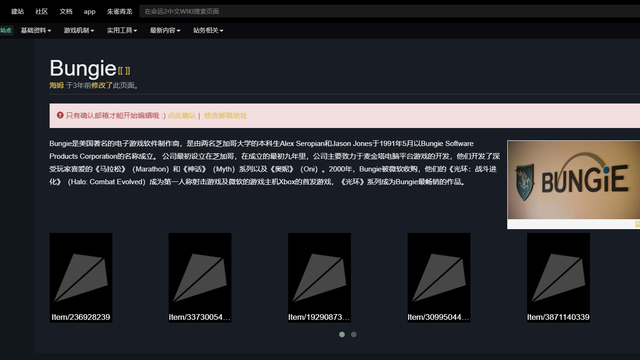This screenshot has height=360, width=640.
Task: Click the Item/236928239 caption text
Action: pyautogui.click(x=81, y=317)
